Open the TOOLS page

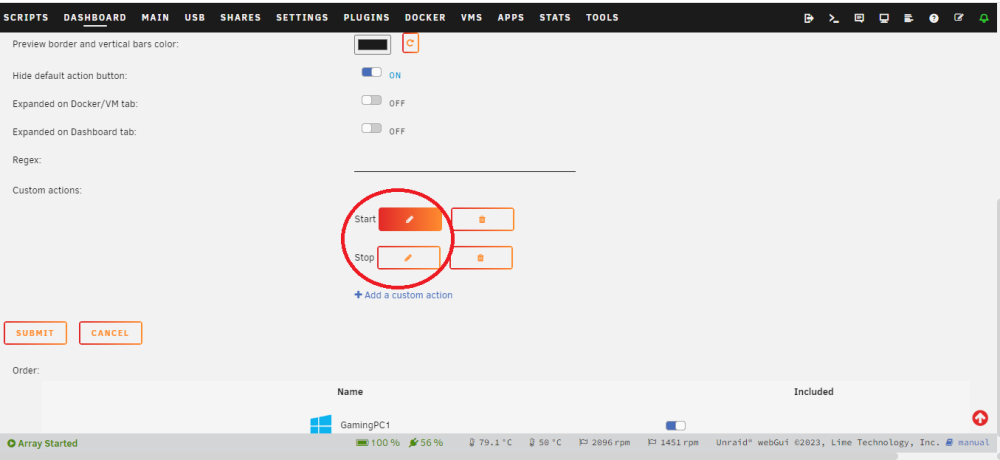[x=602, y=18]
